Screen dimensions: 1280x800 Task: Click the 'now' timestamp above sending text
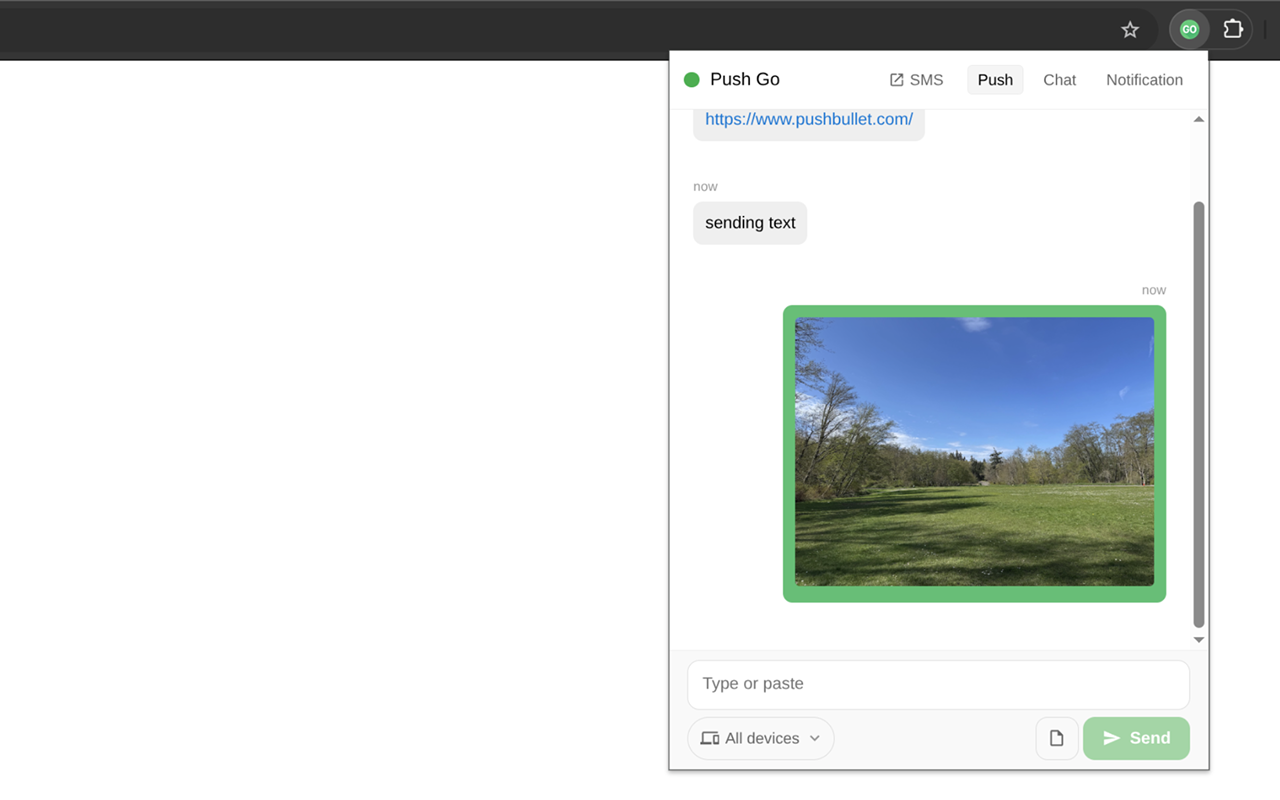(705, 187)
